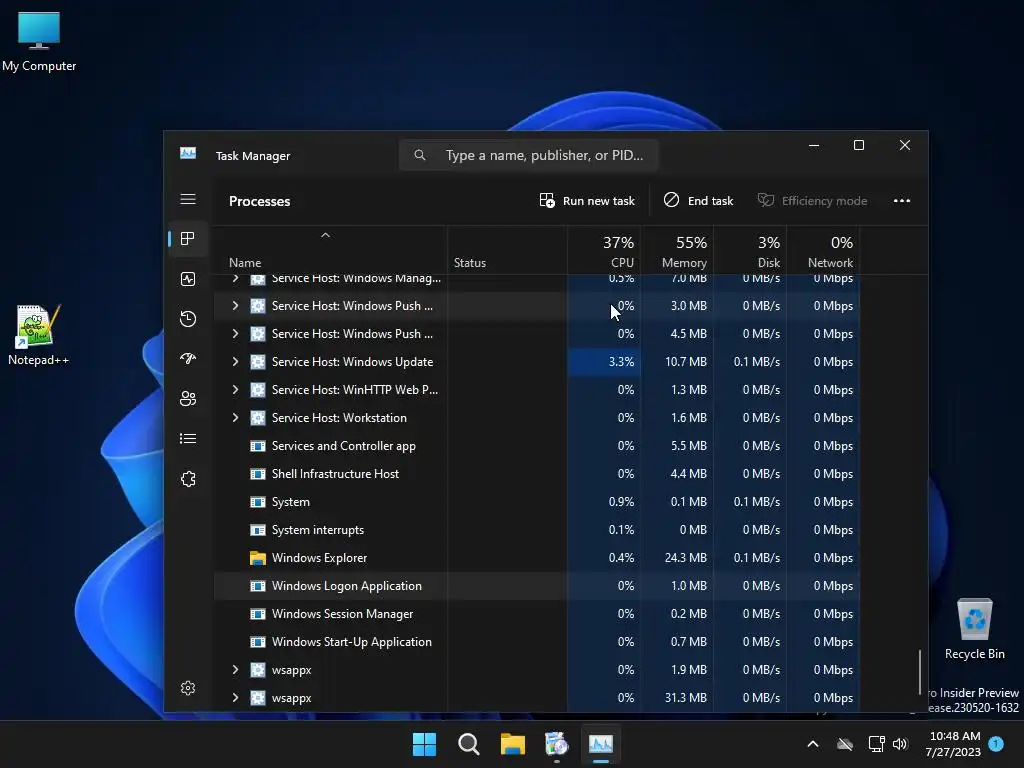
Task: Open the My Computer desktop icon
Action: pyautogui.click(x=39, y=42)
